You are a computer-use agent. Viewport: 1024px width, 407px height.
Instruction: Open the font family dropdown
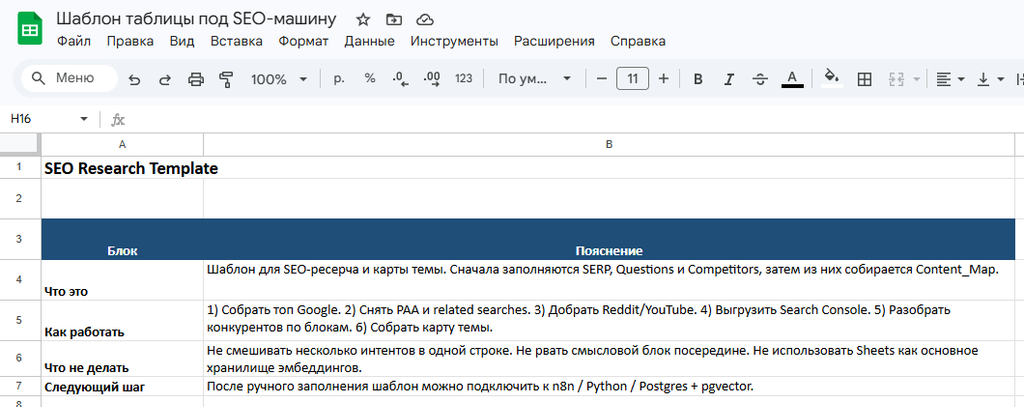534,79
